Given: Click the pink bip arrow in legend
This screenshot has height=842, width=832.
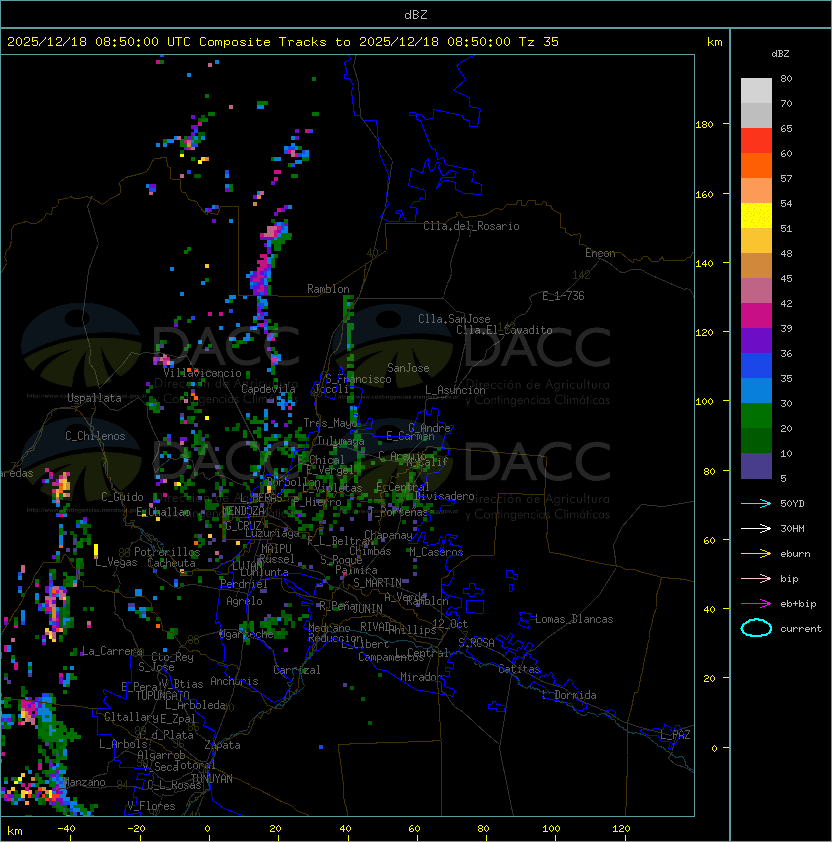Looking at the screenshot, I should click(756, 578).
